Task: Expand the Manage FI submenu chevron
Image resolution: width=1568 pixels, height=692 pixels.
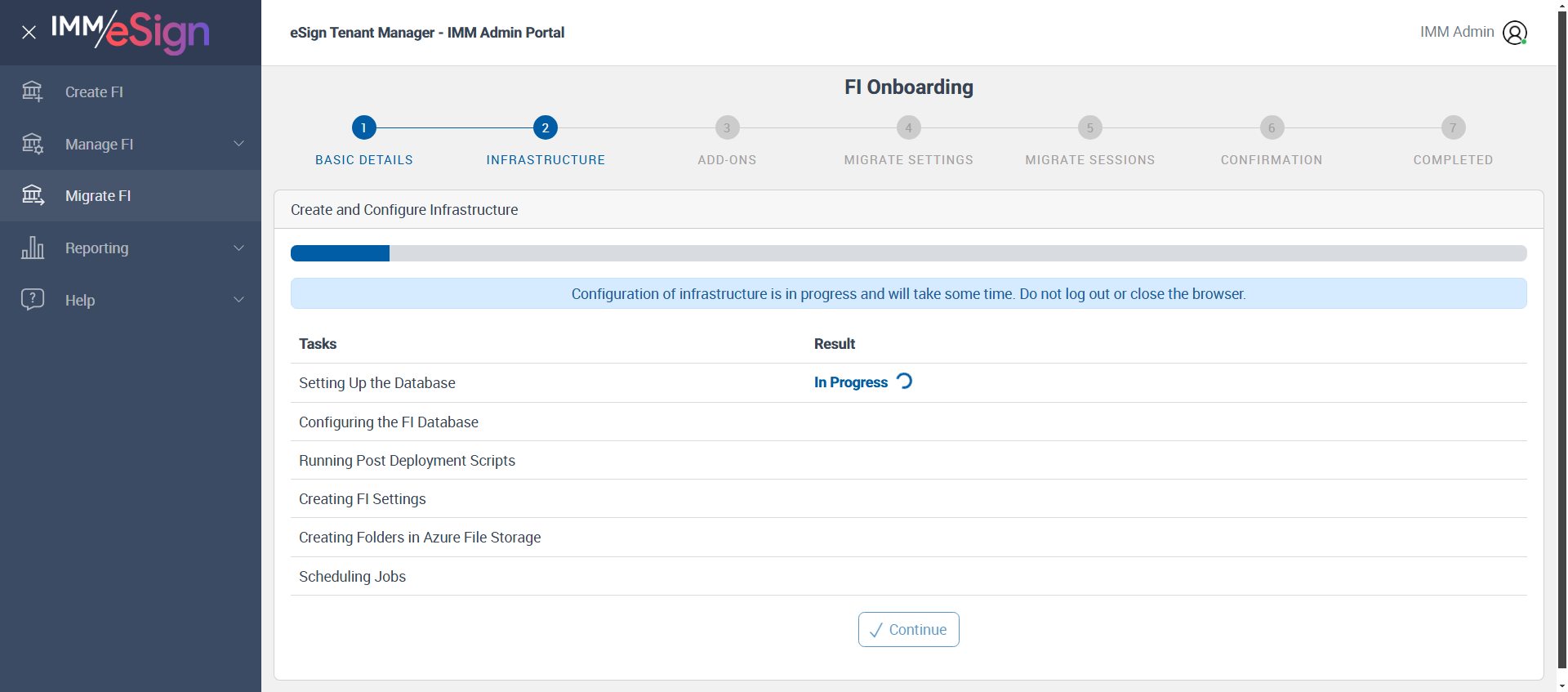Action: (x=239, y=144)
